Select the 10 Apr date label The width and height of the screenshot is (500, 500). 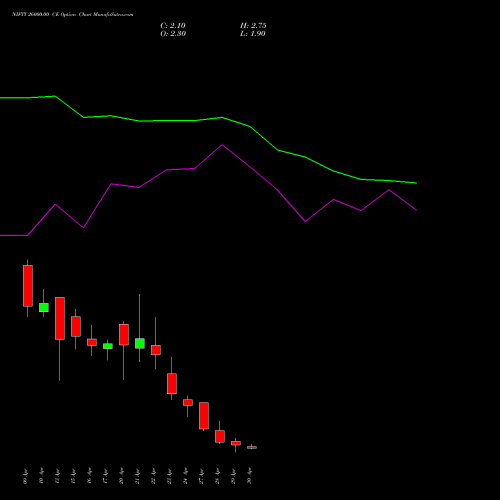(x=42, y=477)
